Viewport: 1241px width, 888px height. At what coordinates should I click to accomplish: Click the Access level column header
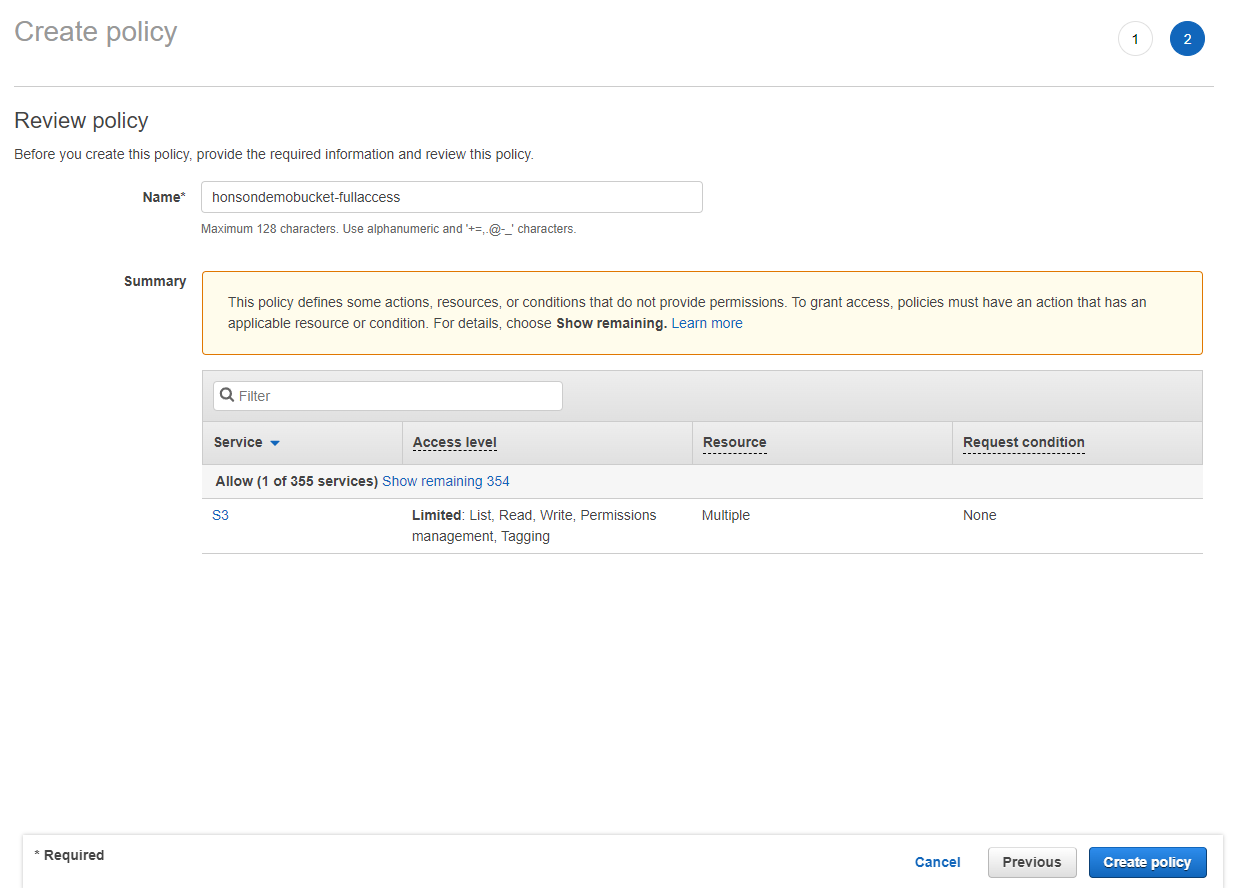[454, 442]
